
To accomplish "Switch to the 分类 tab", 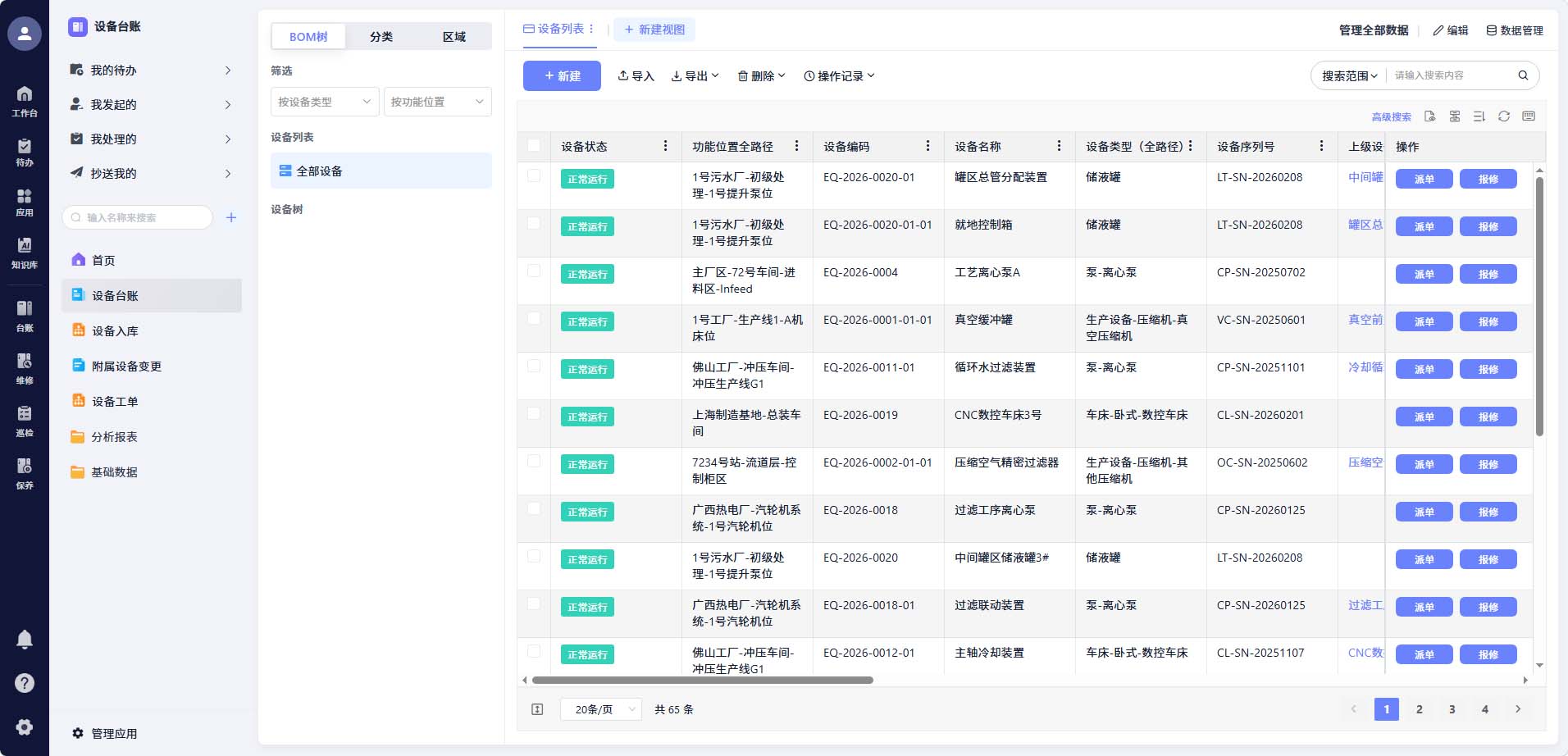I will 381,37.
